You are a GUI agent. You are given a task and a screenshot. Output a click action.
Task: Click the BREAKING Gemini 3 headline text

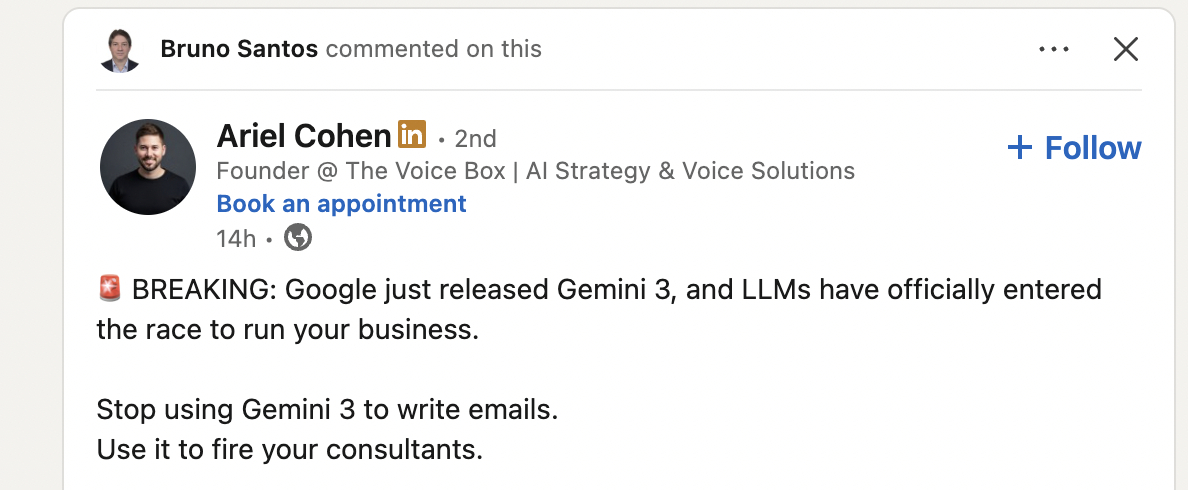point(616,290)
